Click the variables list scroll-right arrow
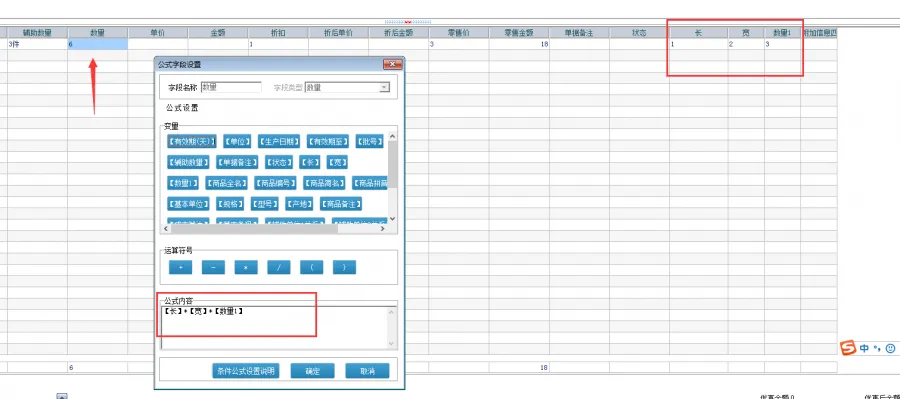 [x=383, y=228]
